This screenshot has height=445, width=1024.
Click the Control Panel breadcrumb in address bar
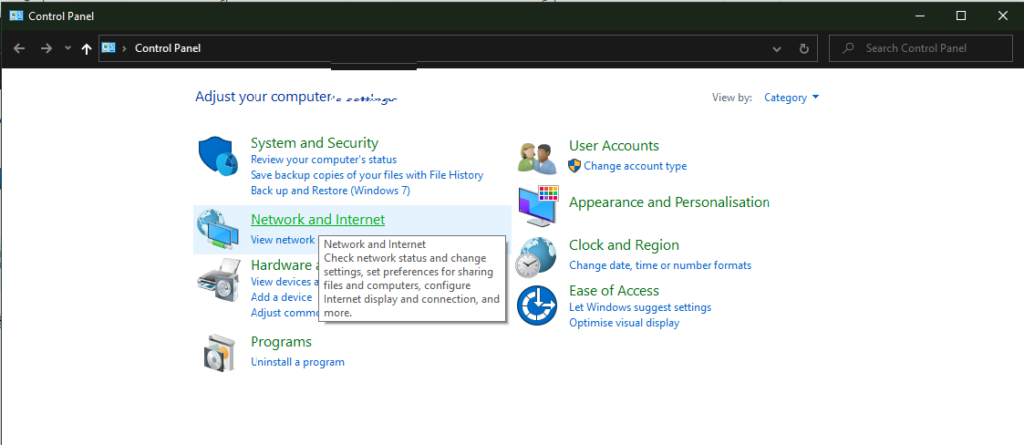[168, 48]
